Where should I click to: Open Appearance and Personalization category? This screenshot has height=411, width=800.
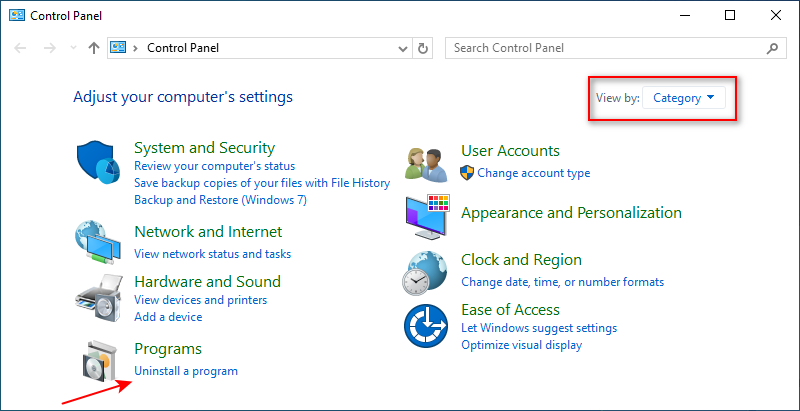click(x=571, y=213)
